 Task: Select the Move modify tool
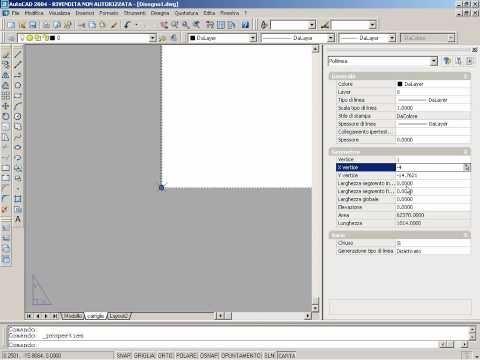[x=6, y=106]
